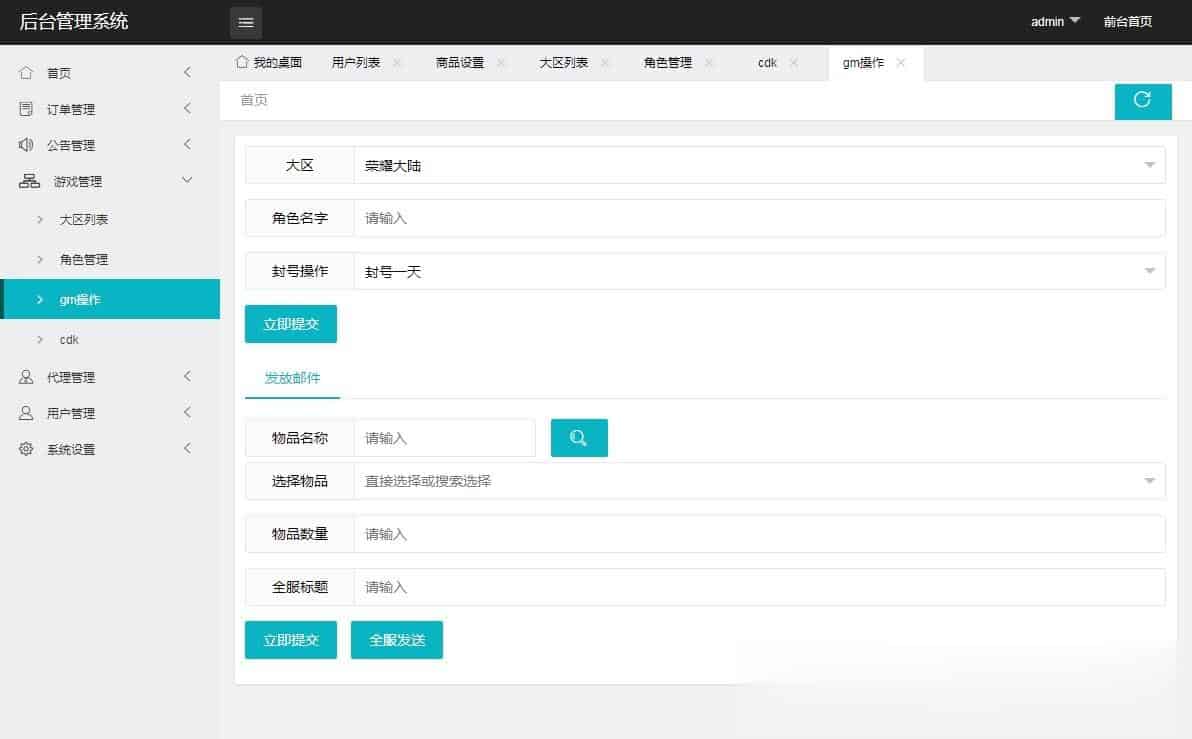Close the cdk tab

tap(794, 62)
